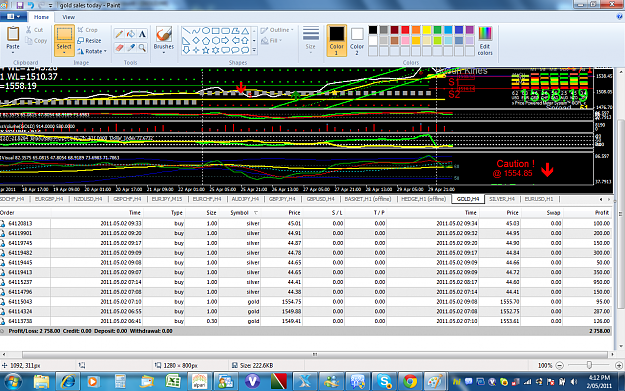
Task: Save the image via the quick access toolbar
Action: click(x=20, y=5)
